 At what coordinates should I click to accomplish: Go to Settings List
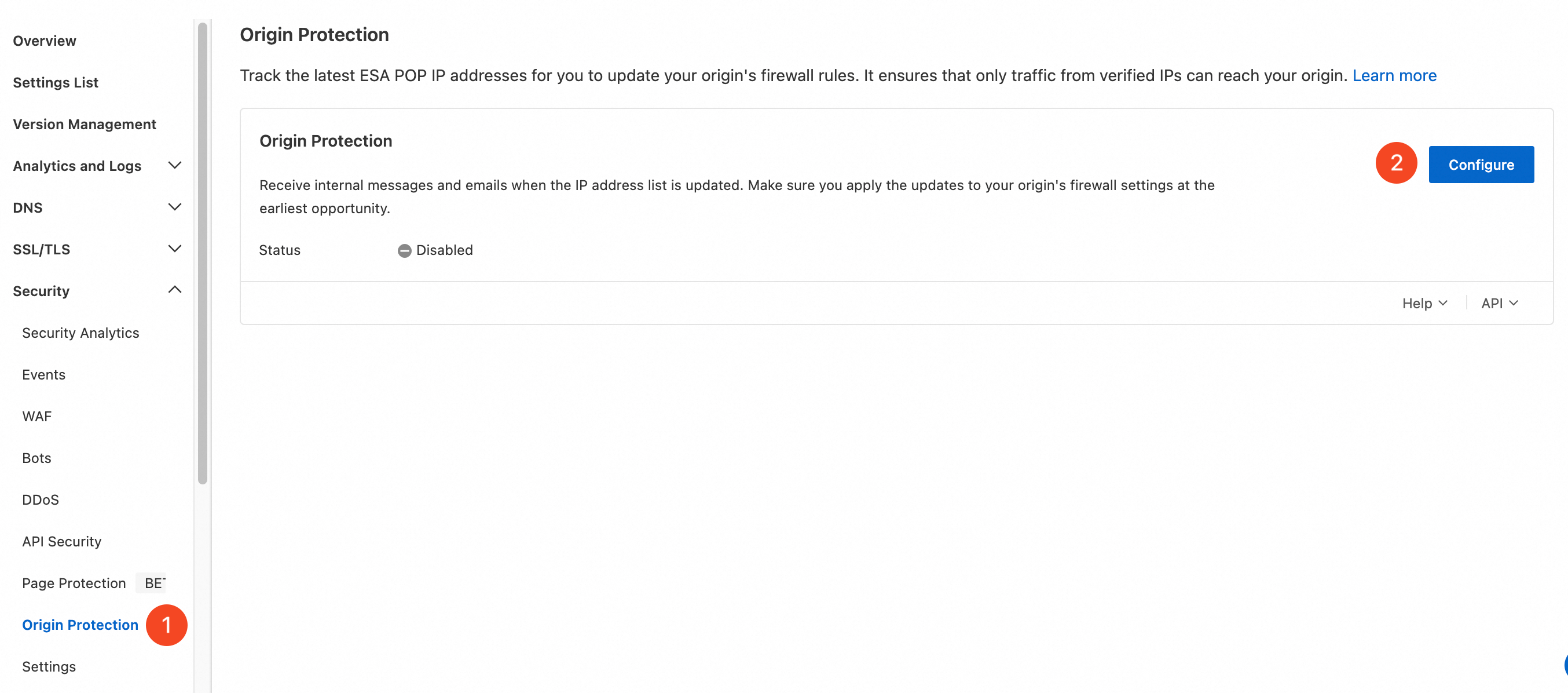56,82
